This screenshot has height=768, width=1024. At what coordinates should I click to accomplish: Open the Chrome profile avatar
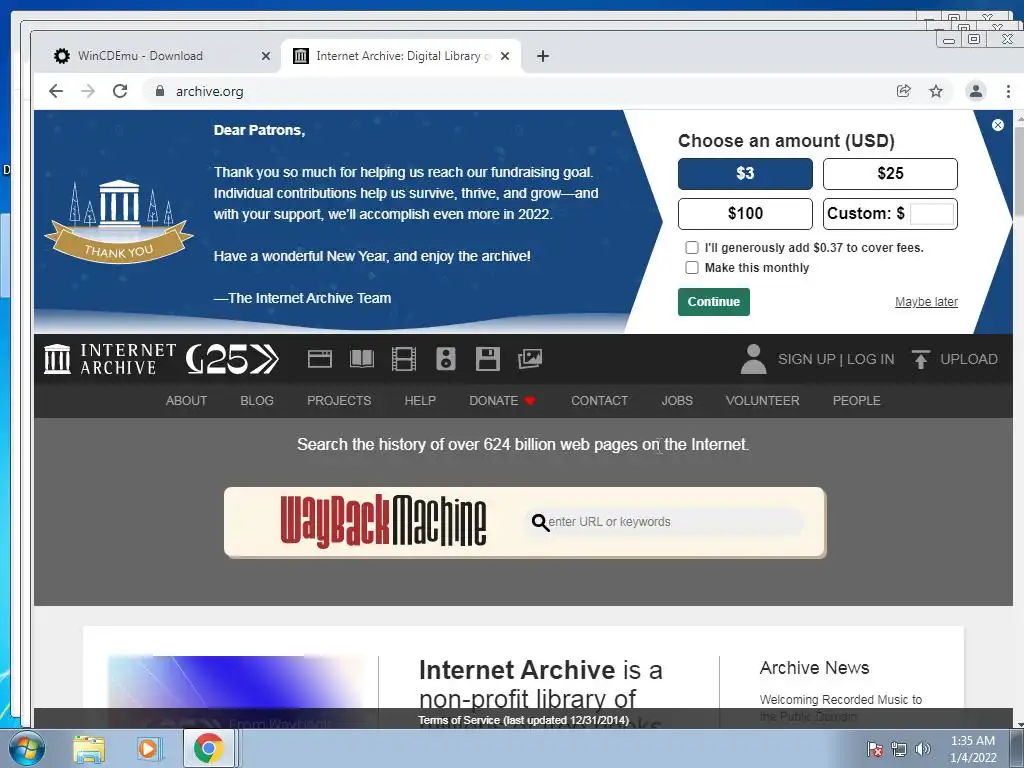pyautogui.click(x=976, y=91)
